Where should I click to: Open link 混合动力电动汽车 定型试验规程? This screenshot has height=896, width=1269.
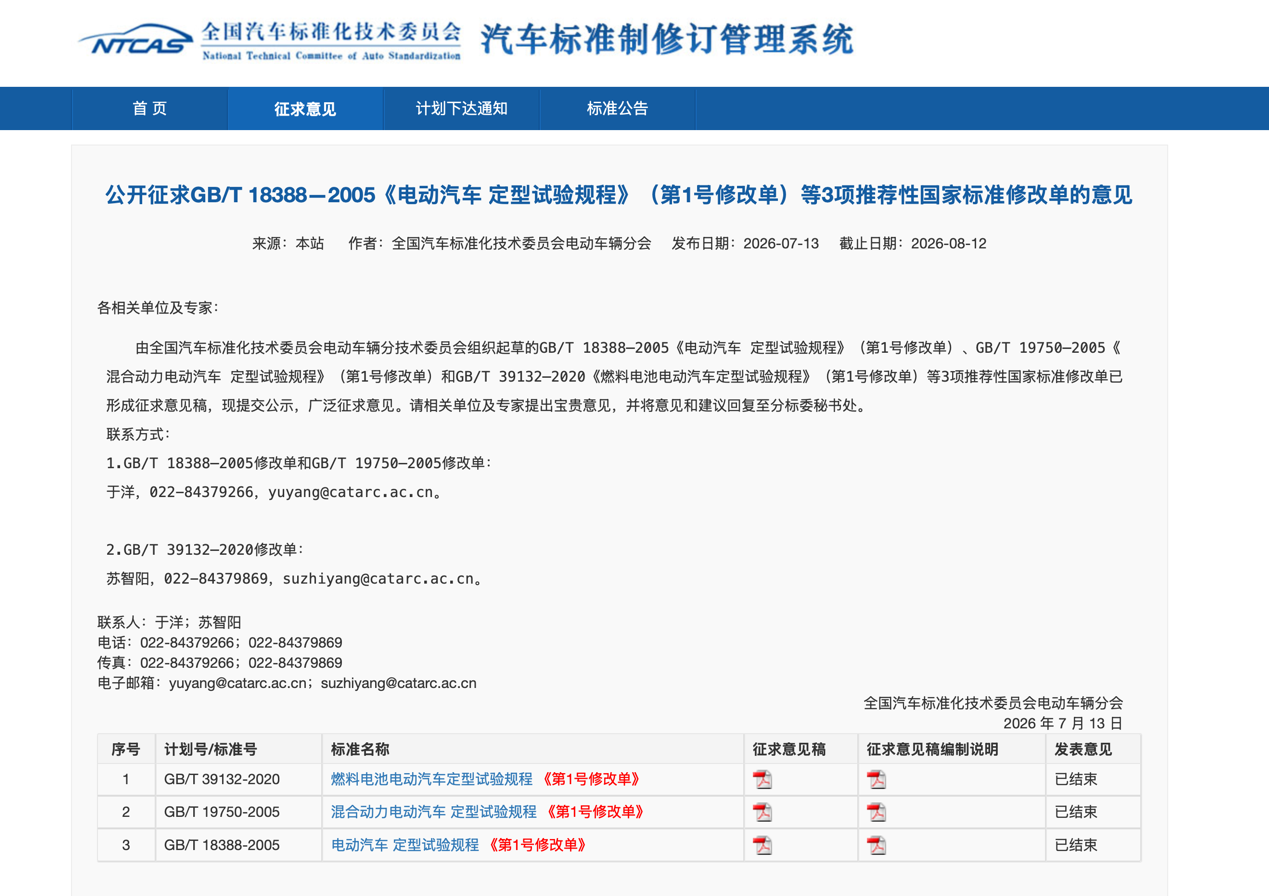(x=434, y=812)
